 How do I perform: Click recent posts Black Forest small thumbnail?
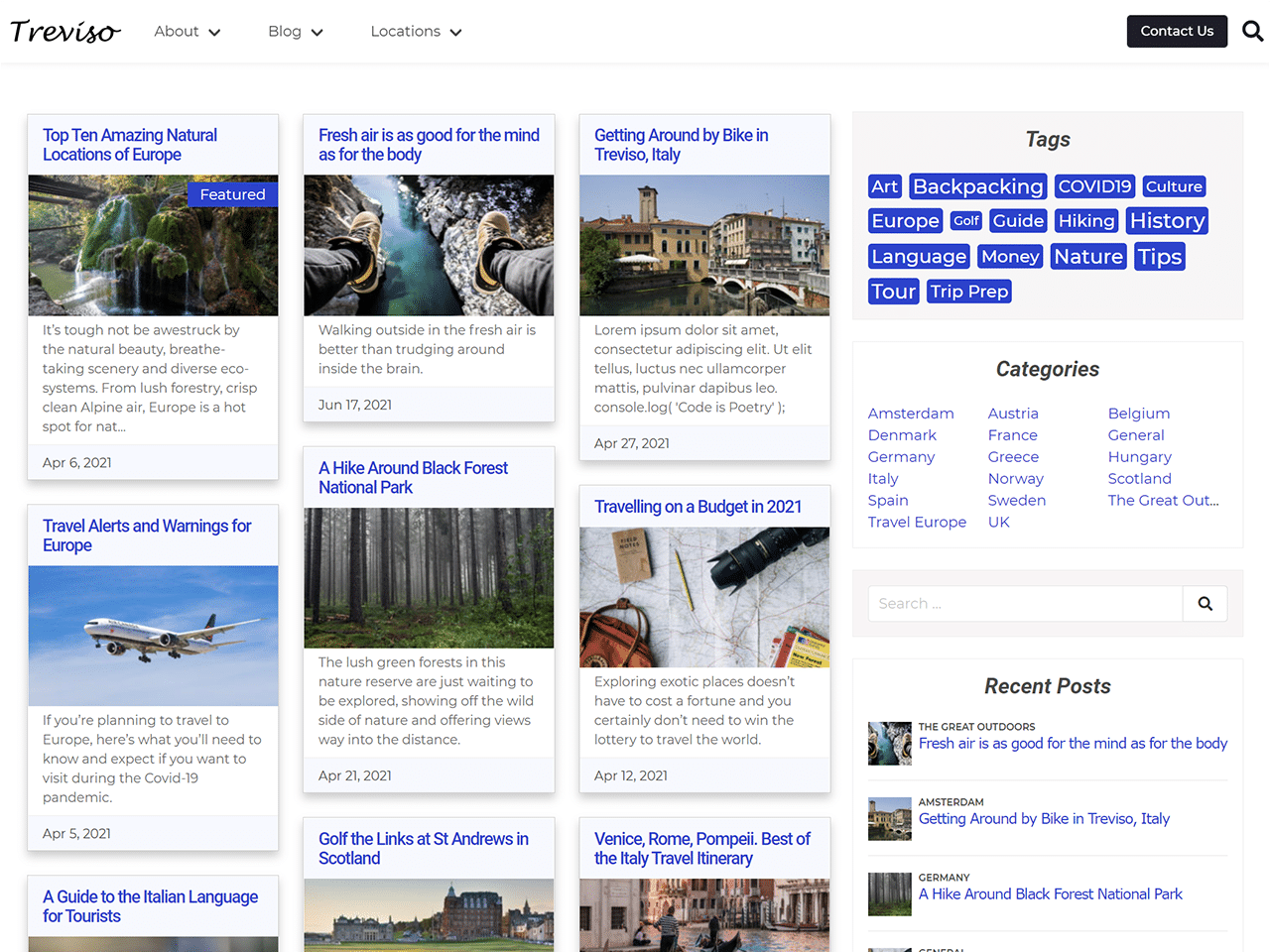(890, 894)
